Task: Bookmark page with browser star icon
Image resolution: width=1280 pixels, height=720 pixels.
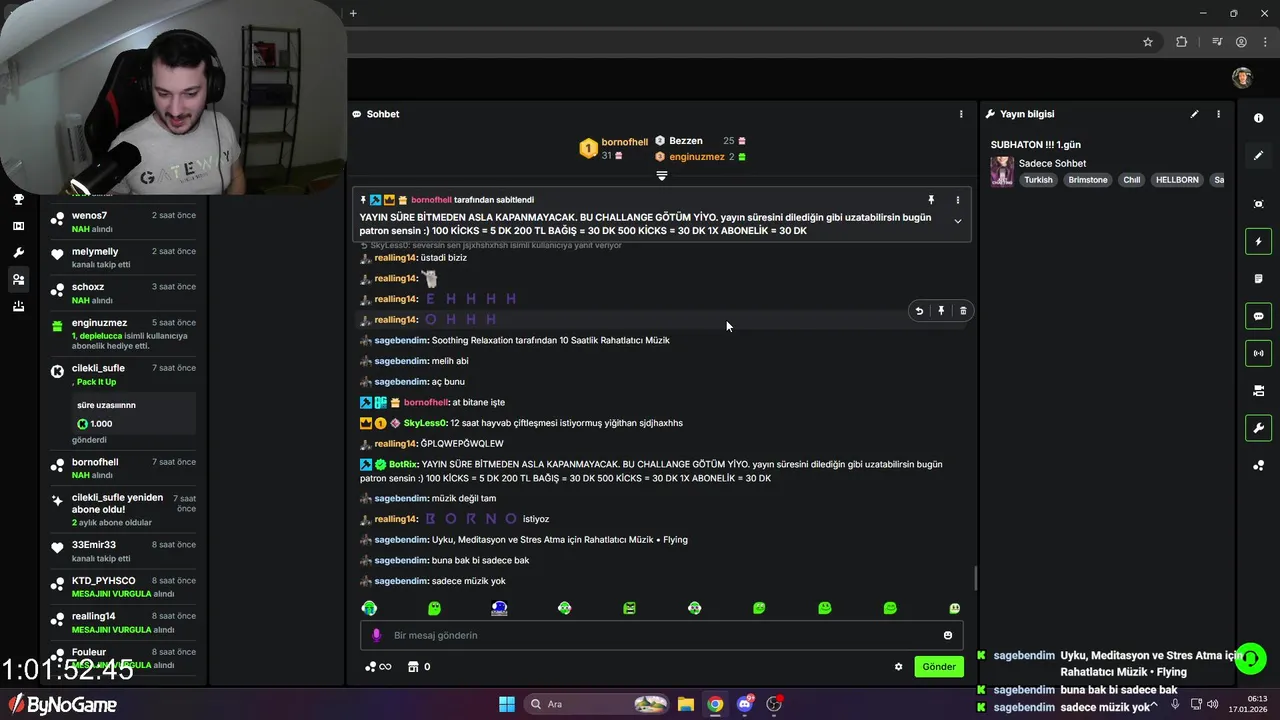Action: point(1148,42)
